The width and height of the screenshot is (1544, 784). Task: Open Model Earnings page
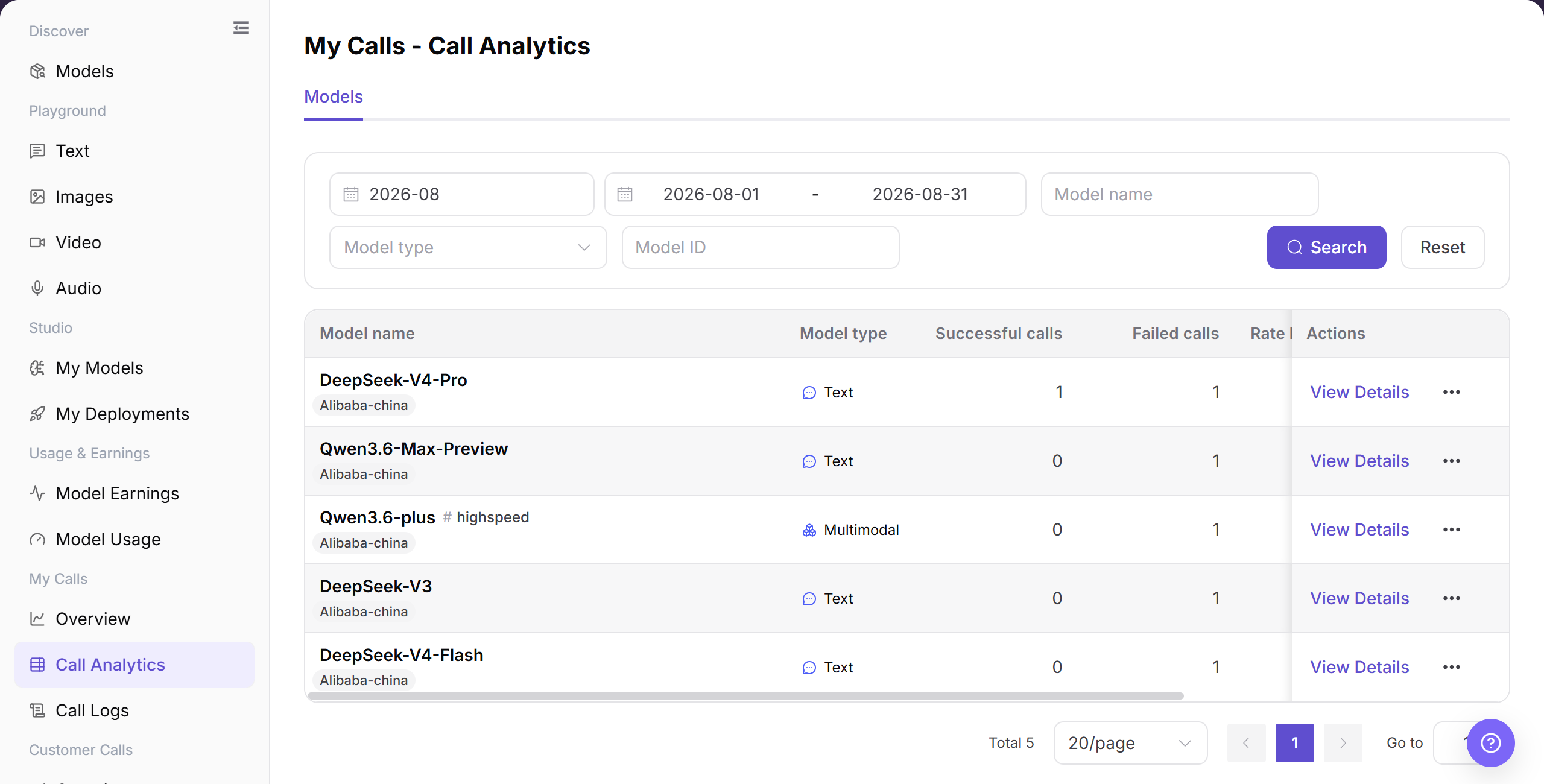click(134, 493)
